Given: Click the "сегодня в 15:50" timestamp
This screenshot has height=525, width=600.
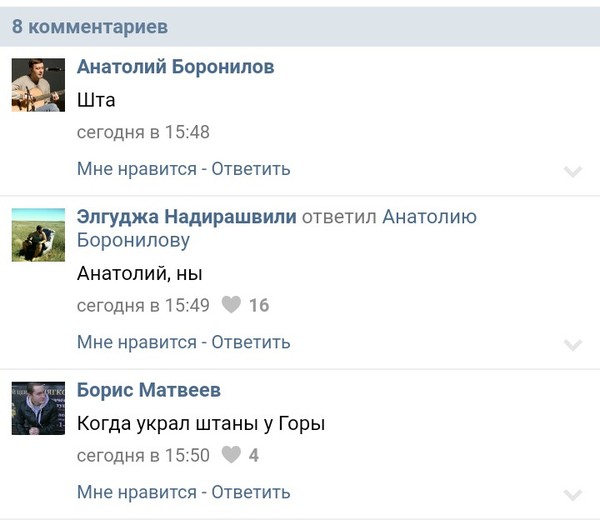Looking at the screenshot, I should (x=143, y=455).
